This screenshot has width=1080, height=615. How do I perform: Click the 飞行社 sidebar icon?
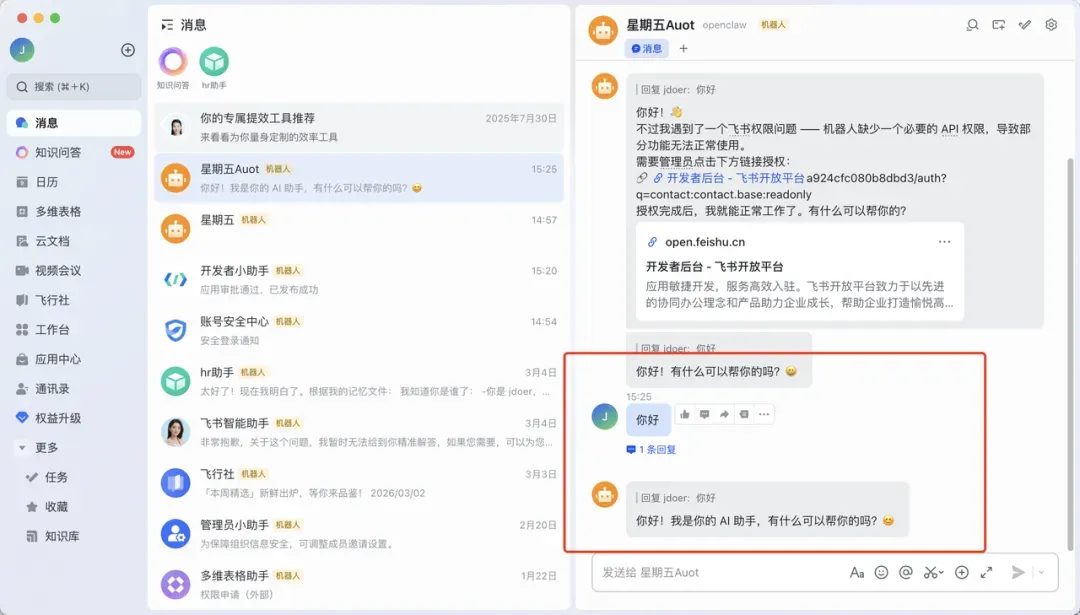coord(22,300)
